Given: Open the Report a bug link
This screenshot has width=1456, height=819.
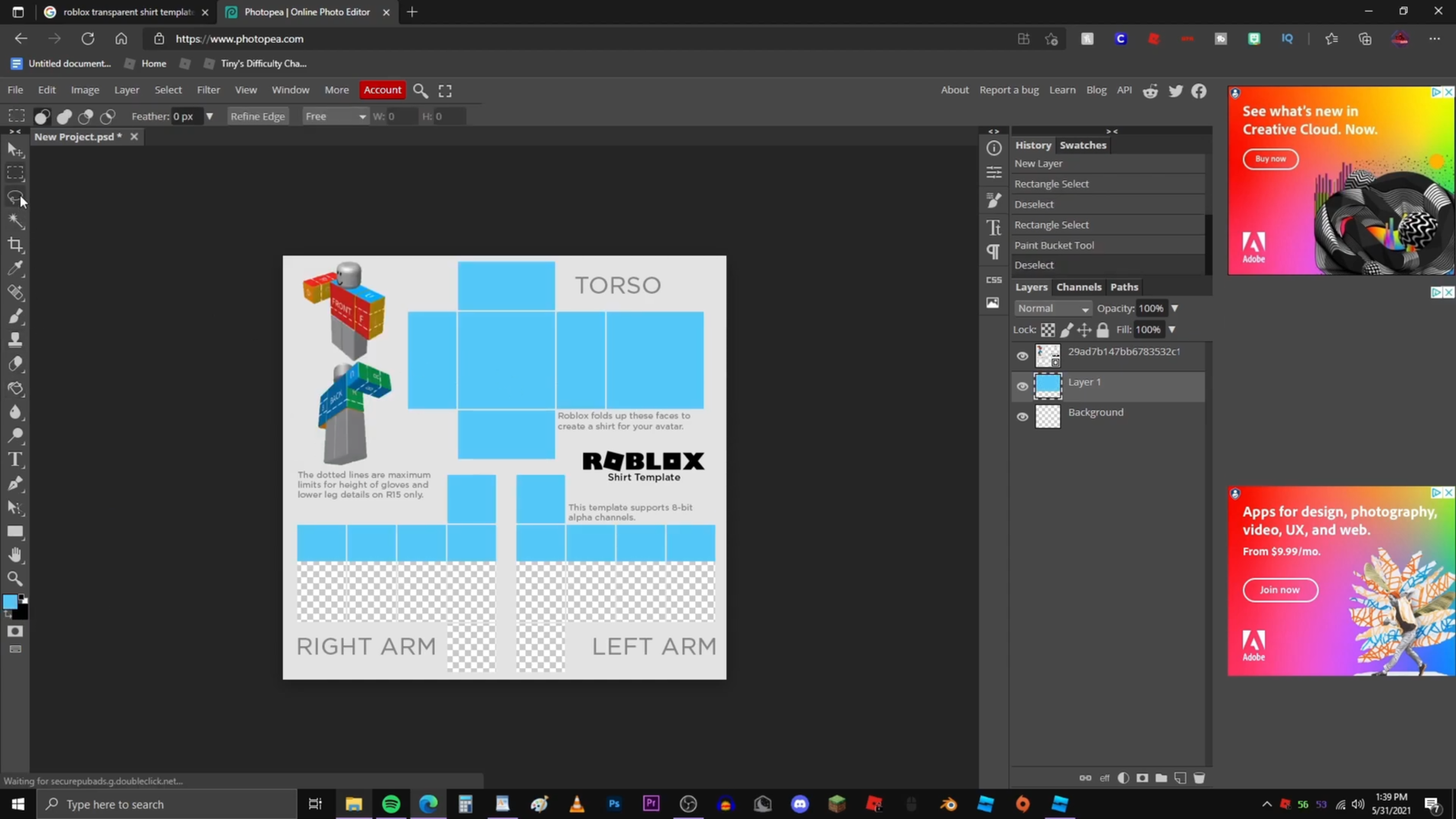Looking at the screenshot, I should click(1007, 89).
